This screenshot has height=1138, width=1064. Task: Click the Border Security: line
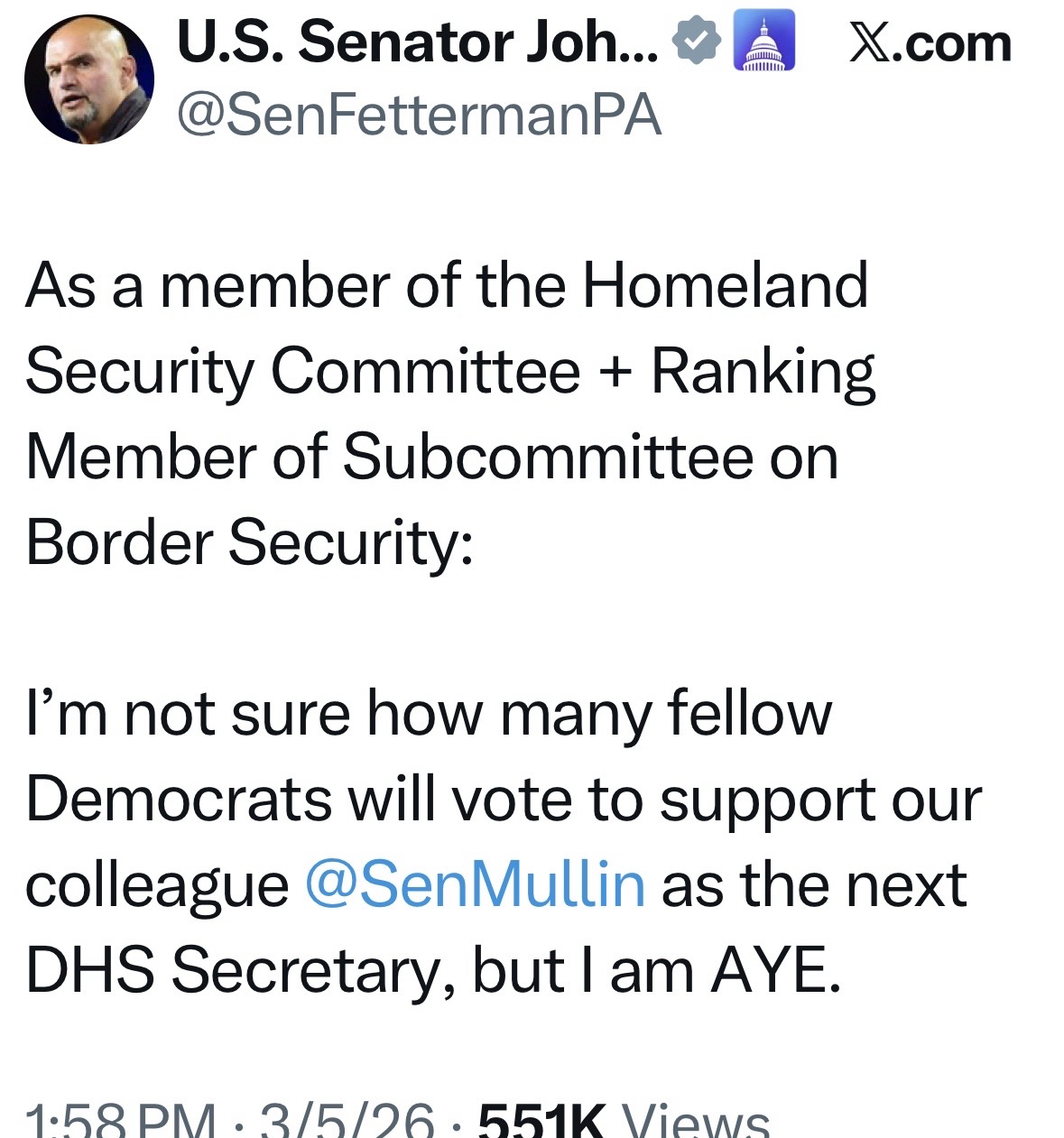249,542
